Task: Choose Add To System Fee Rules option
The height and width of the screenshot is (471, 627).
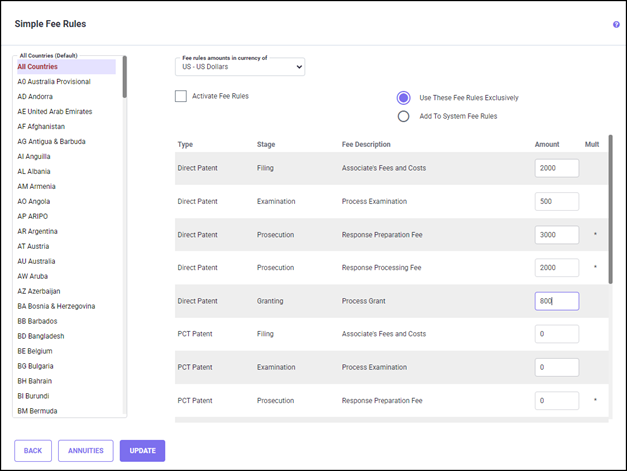Action: (x=404, y=116)
